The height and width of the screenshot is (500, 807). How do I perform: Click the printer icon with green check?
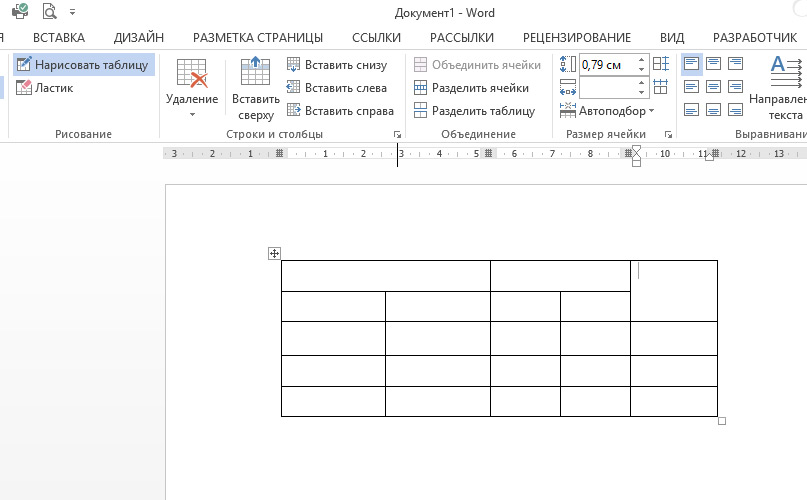(20, 11)
